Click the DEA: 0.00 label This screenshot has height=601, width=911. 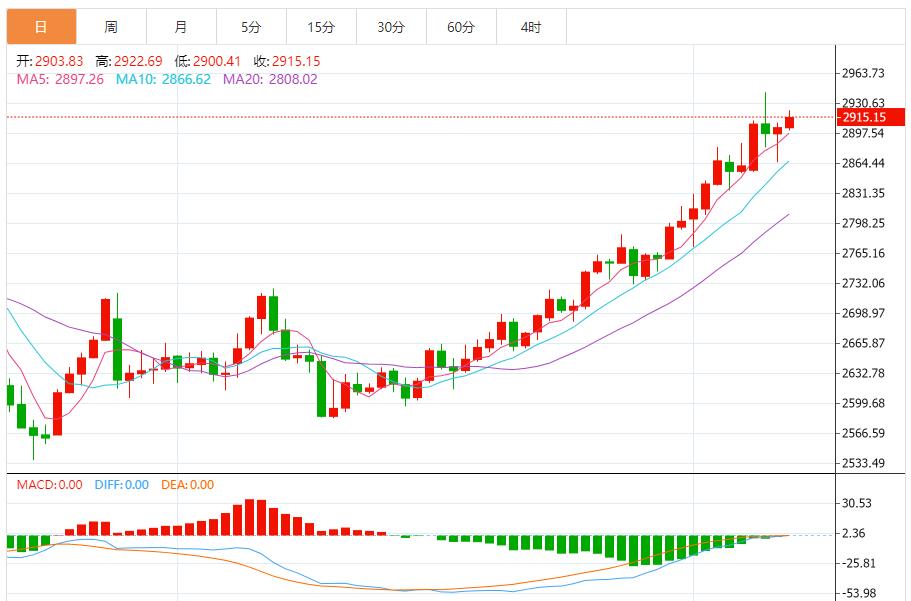[189, 485]
